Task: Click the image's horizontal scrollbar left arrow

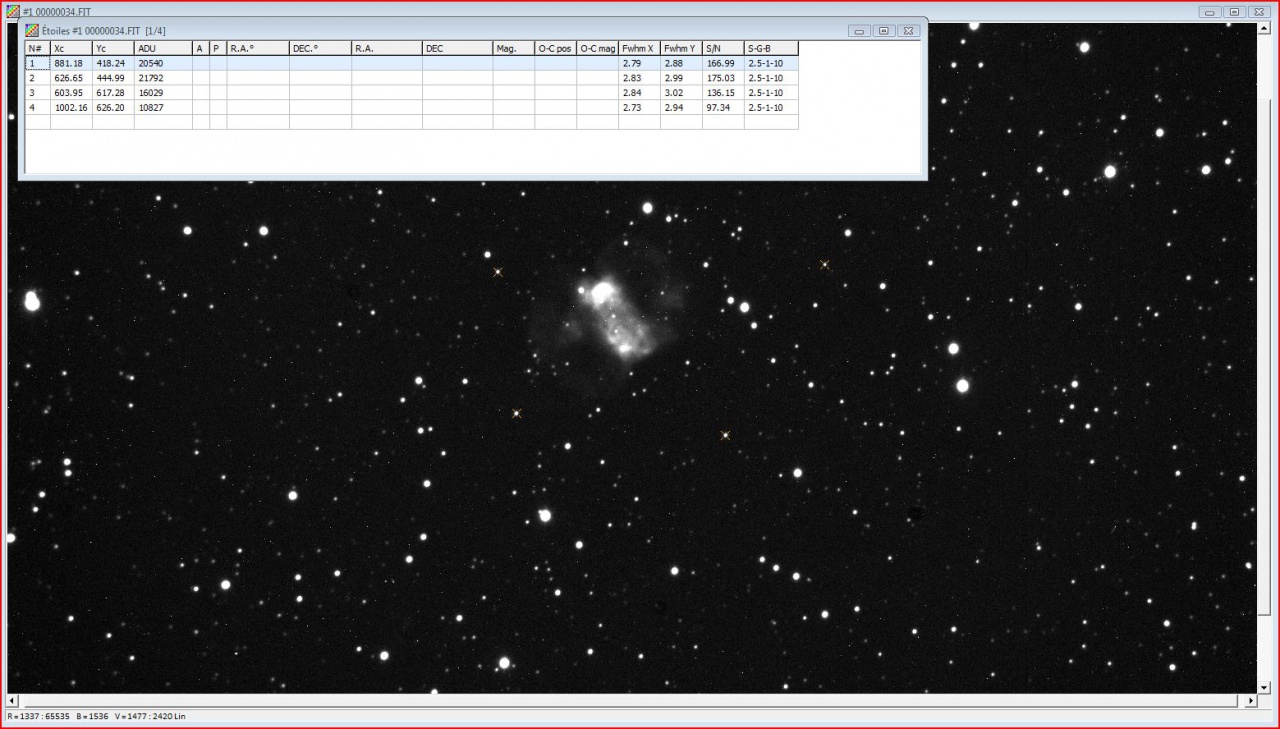Action: [13, 701]
